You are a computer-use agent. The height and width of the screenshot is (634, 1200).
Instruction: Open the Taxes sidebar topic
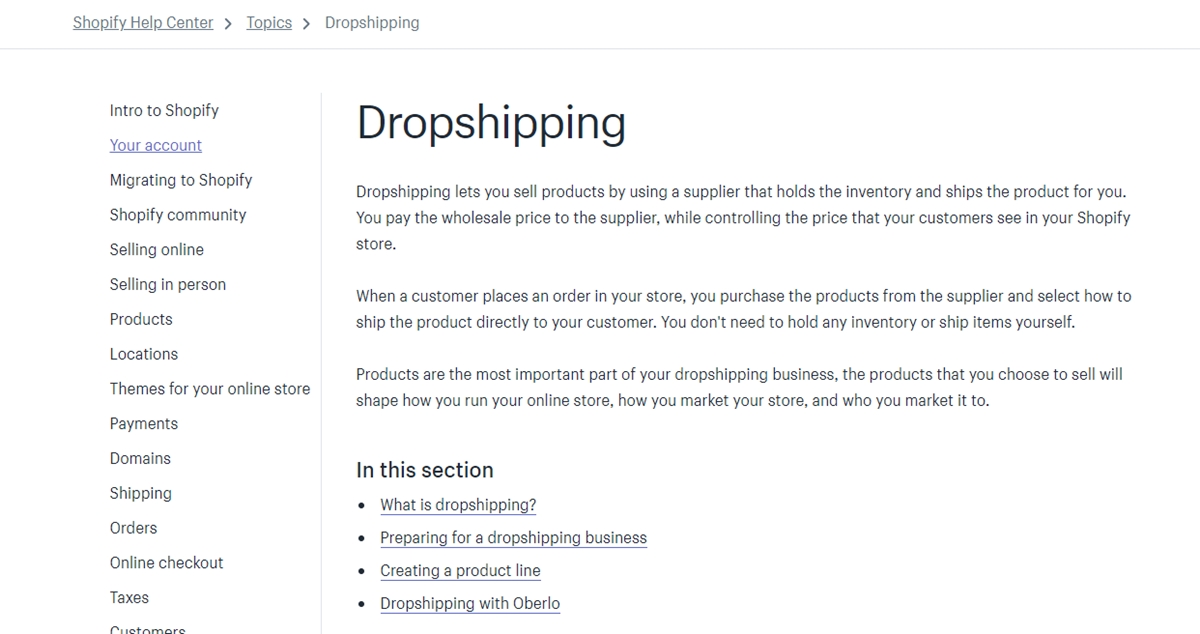pos(129,598)
